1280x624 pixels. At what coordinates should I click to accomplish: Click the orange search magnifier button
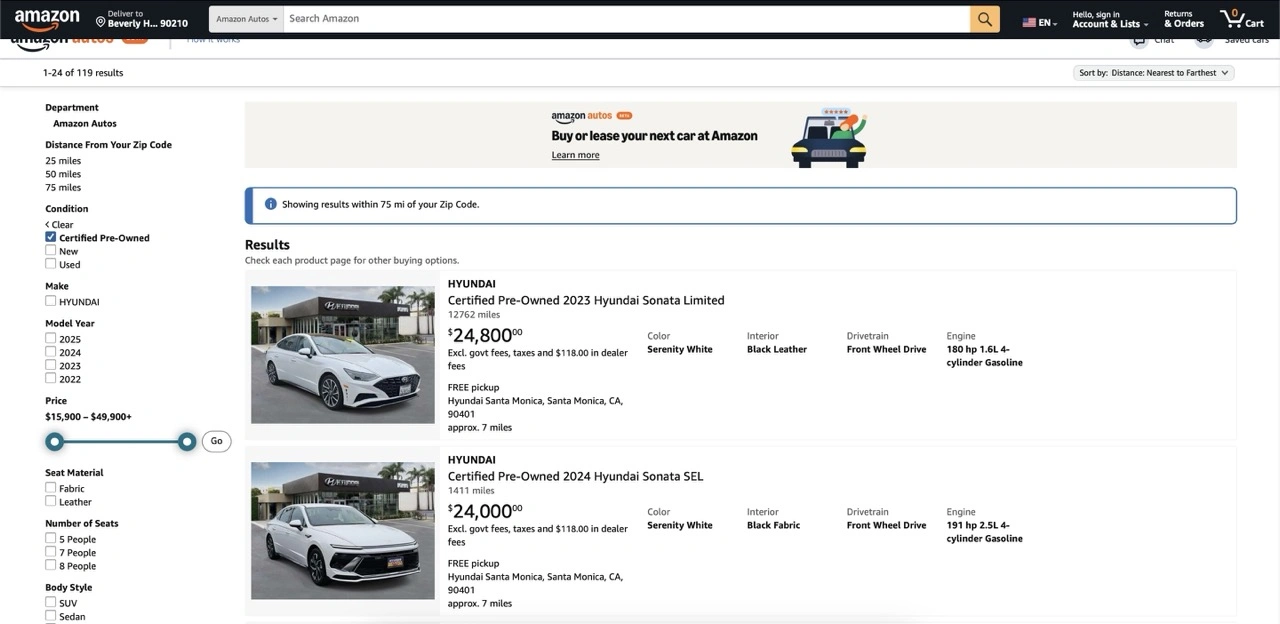click(985, 19)
